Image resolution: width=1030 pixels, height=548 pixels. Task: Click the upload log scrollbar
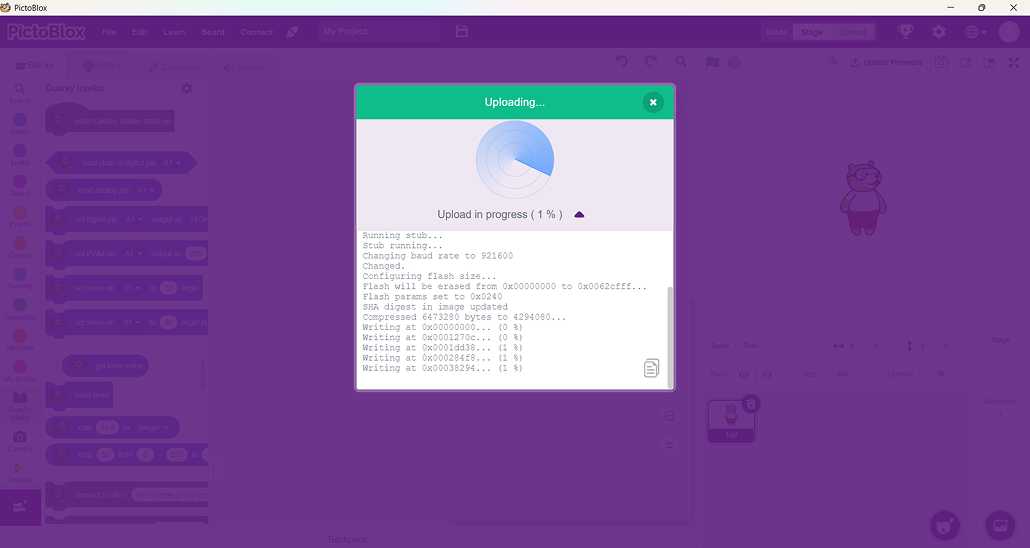tap(670, 336)
